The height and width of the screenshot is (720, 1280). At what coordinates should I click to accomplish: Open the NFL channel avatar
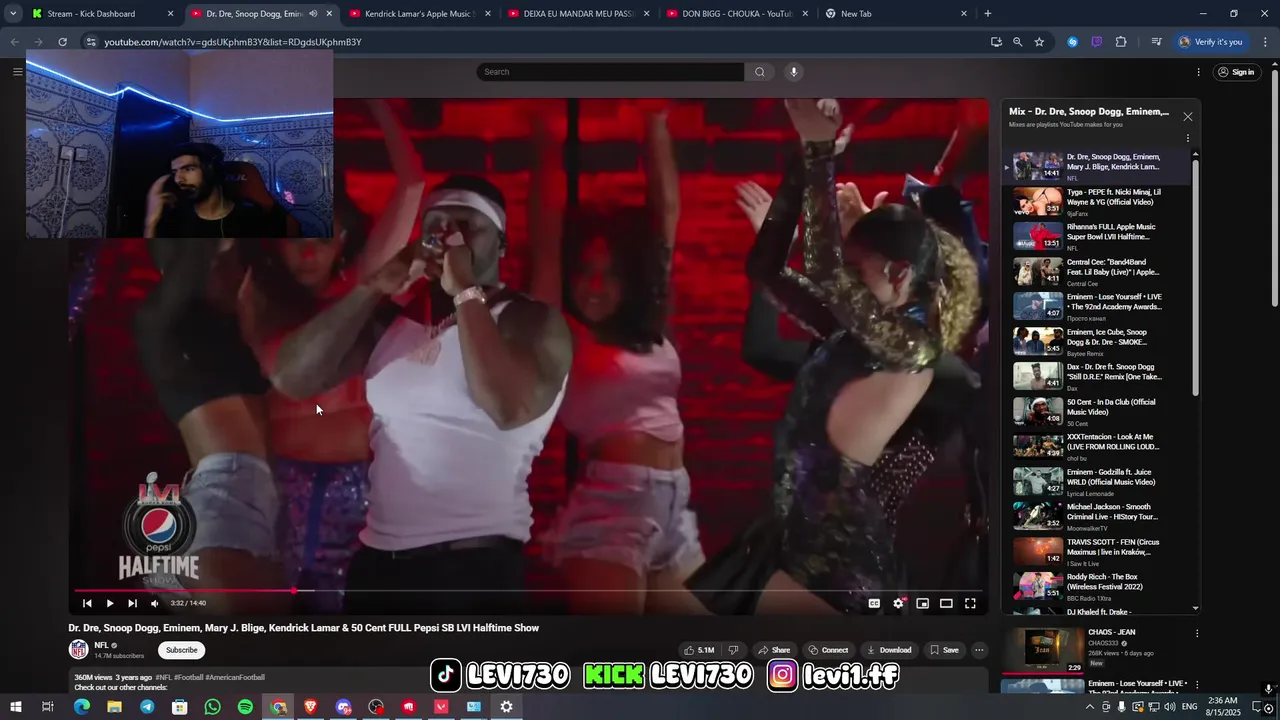(x=78, y=650)
